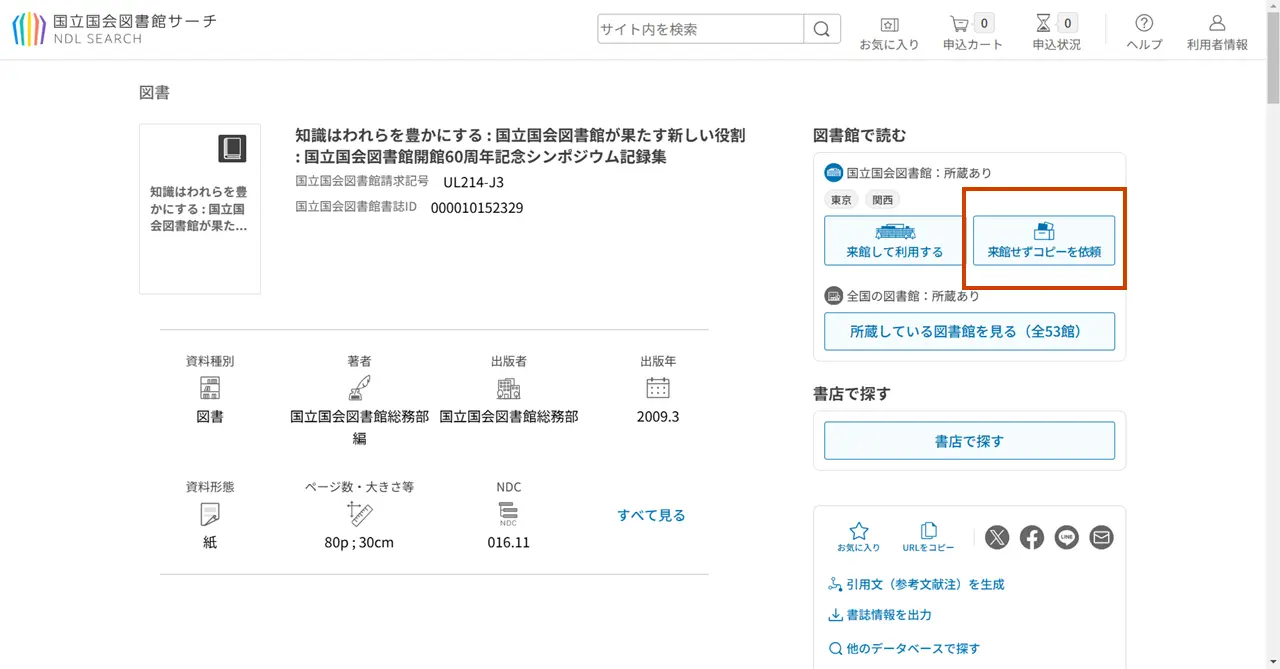The image size is (1280, 669).
Task: Click the 80p ; 30cm value
Action: click(360, 542)
